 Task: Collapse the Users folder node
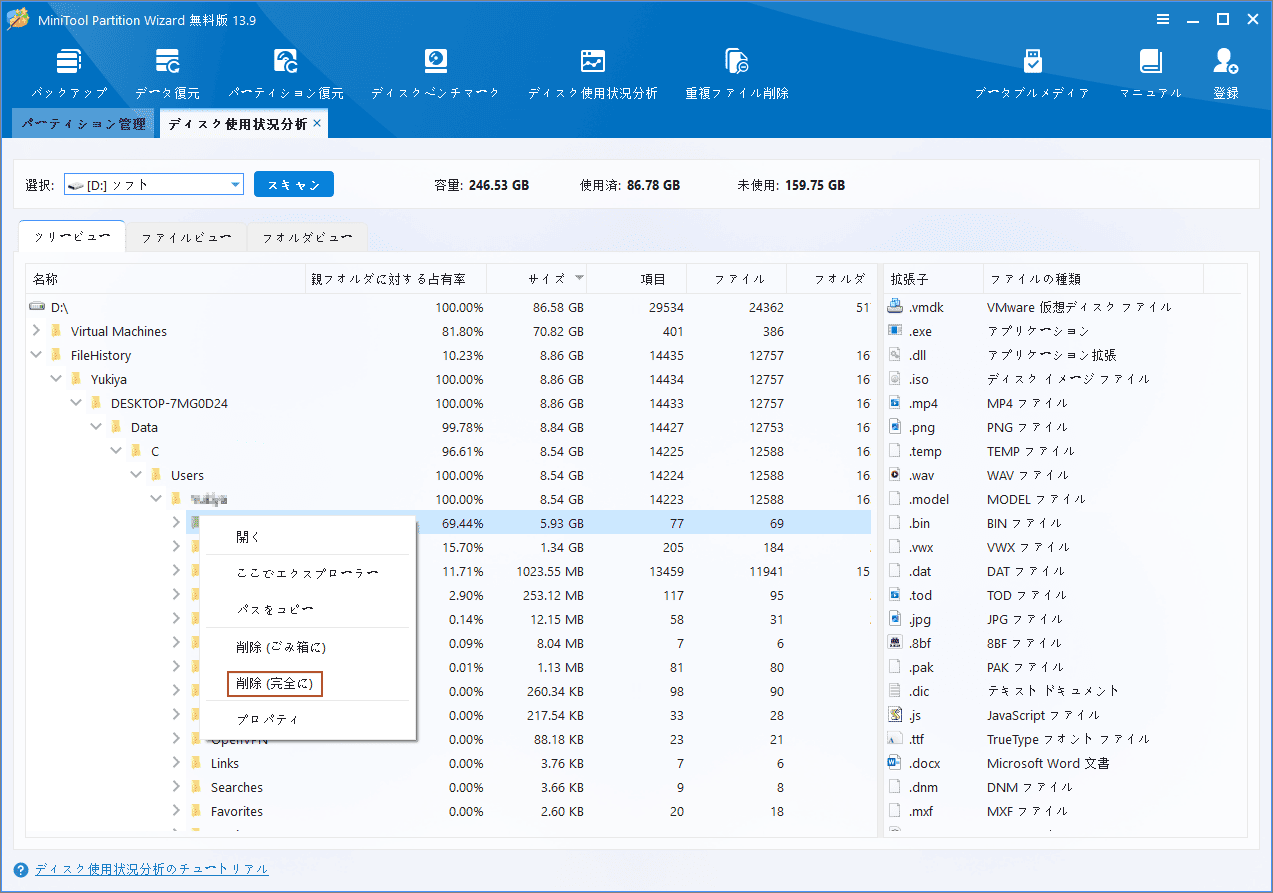pyautogui.click(x=137, y=474)
